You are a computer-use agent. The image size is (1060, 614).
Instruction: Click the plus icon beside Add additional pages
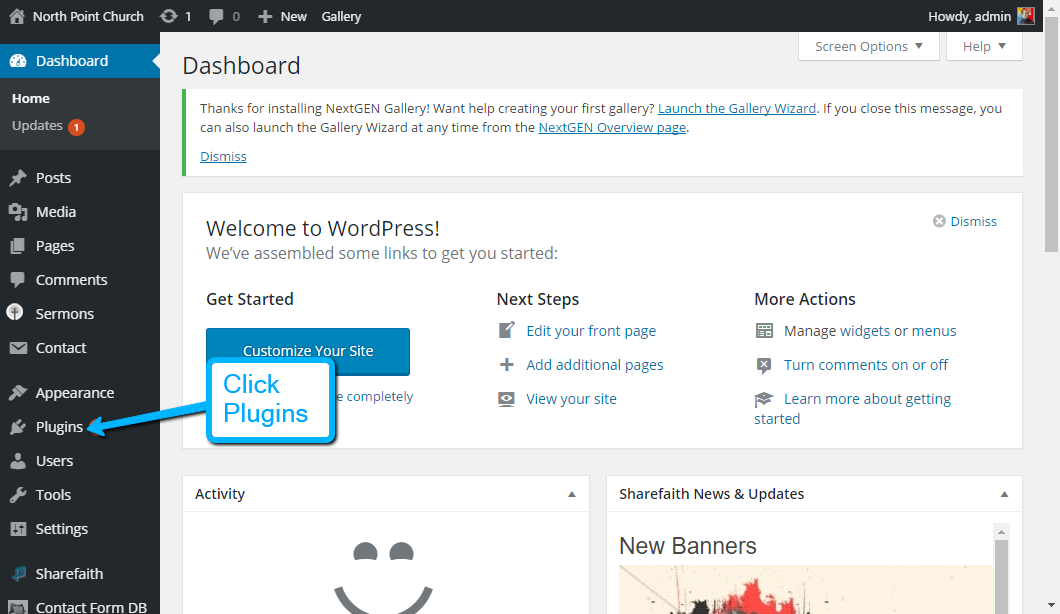(x=506, y=365)
